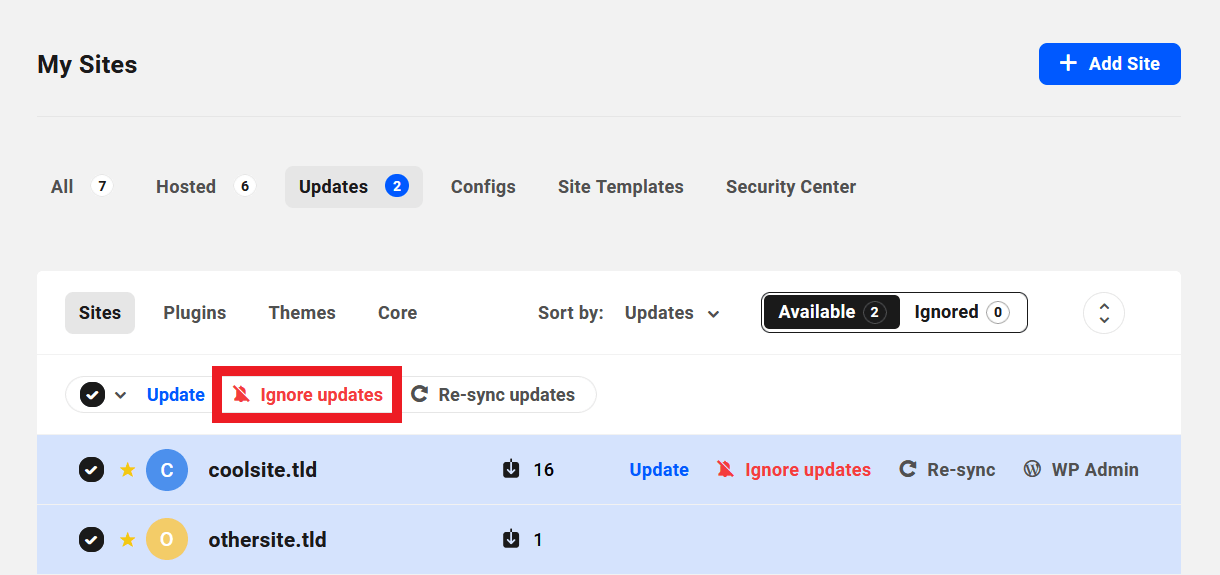This screenshot has height=575, width=1220.
Task: Click the Re-sync icon in coolsite.tld row
Action: coord(908,469)
